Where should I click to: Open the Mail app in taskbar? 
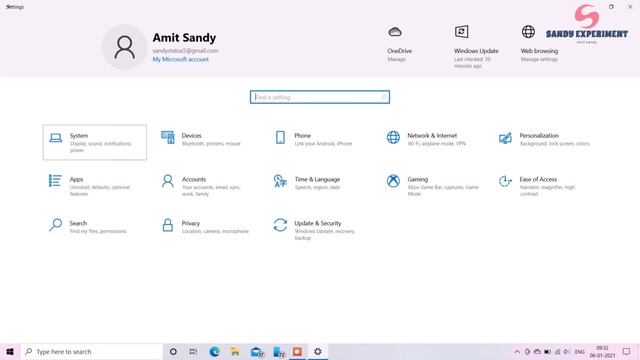pos(257,351)
